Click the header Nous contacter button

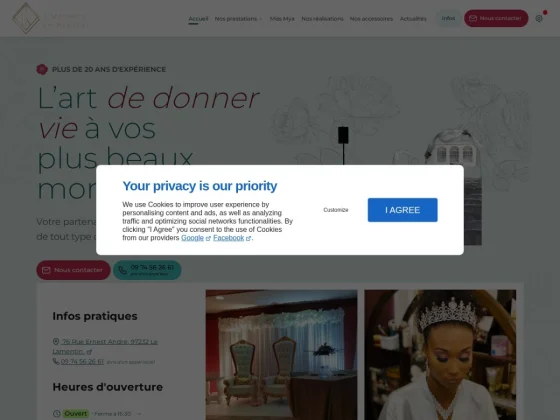tap(496, 18)
